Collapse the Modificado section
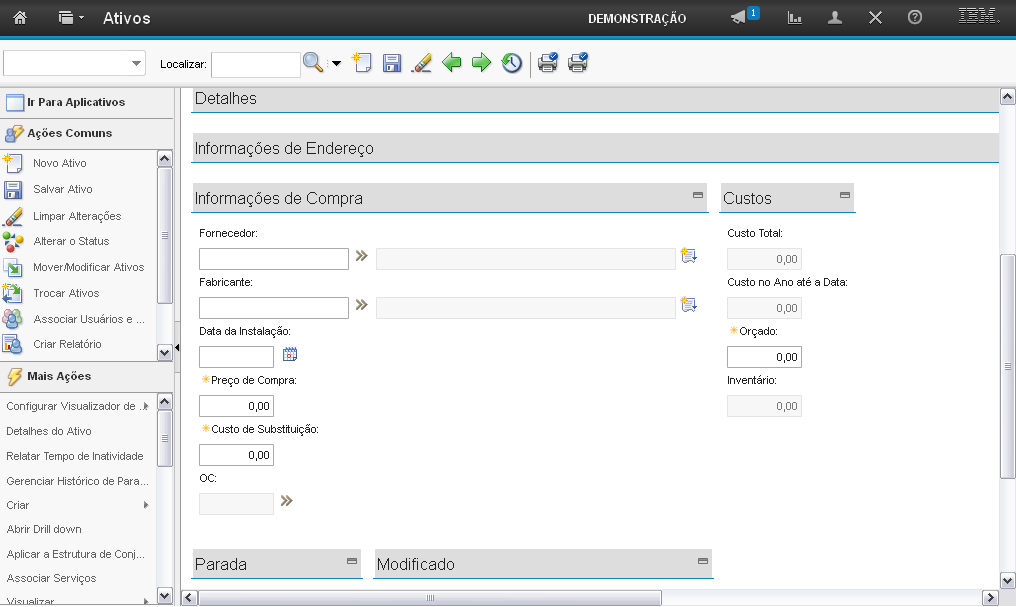 point(702,562)
